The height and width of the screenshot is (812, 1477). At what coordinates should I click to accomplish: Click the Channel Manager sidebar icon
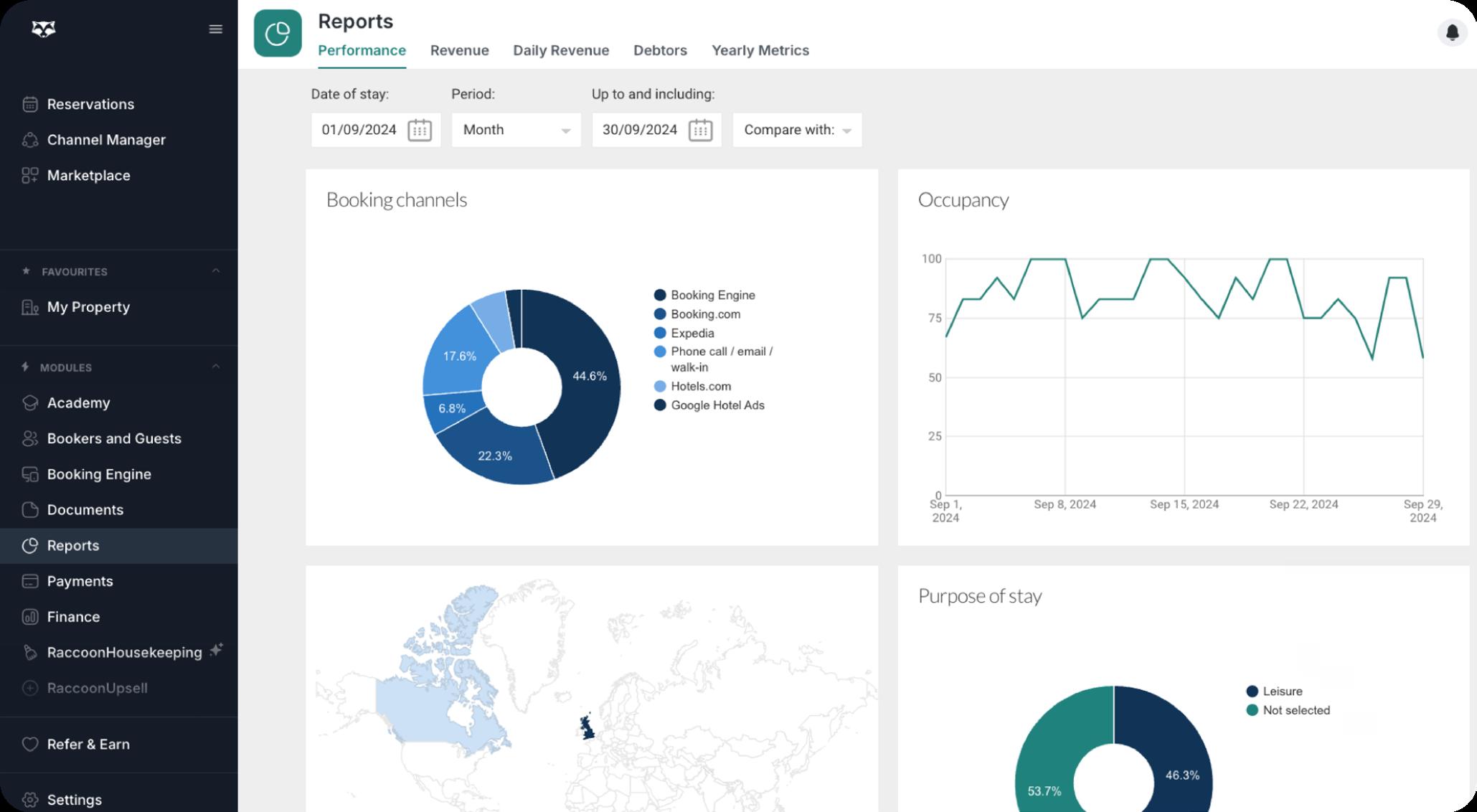30,140
